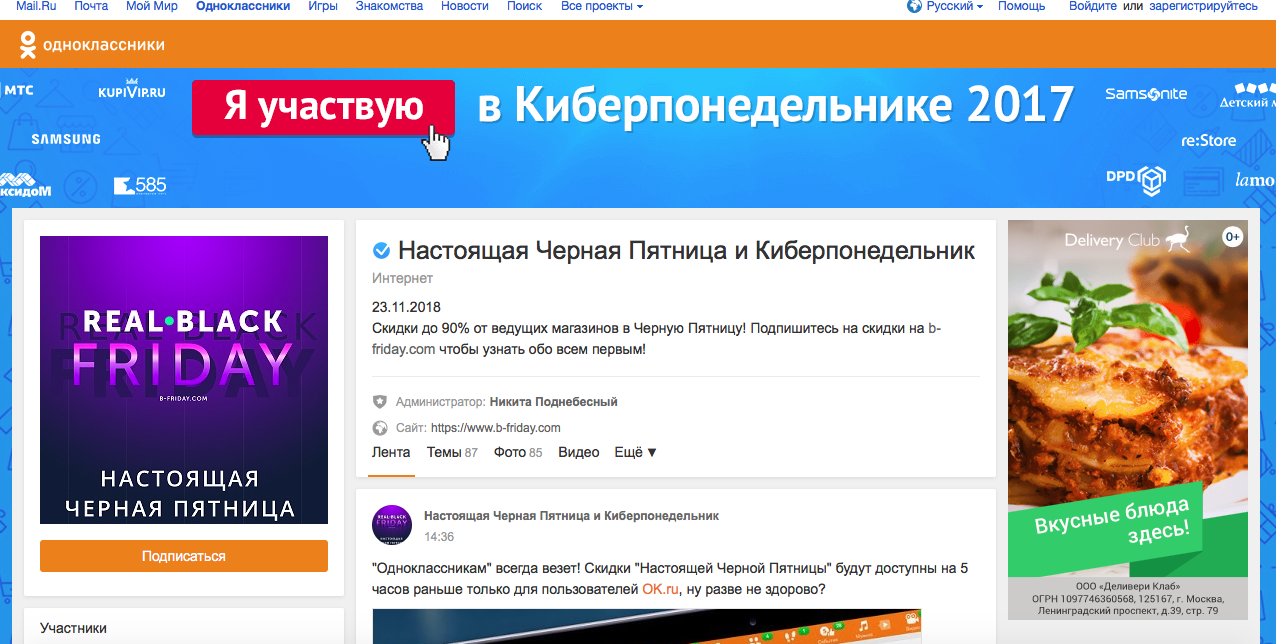Click the Интернет category label

click(402, 279)
